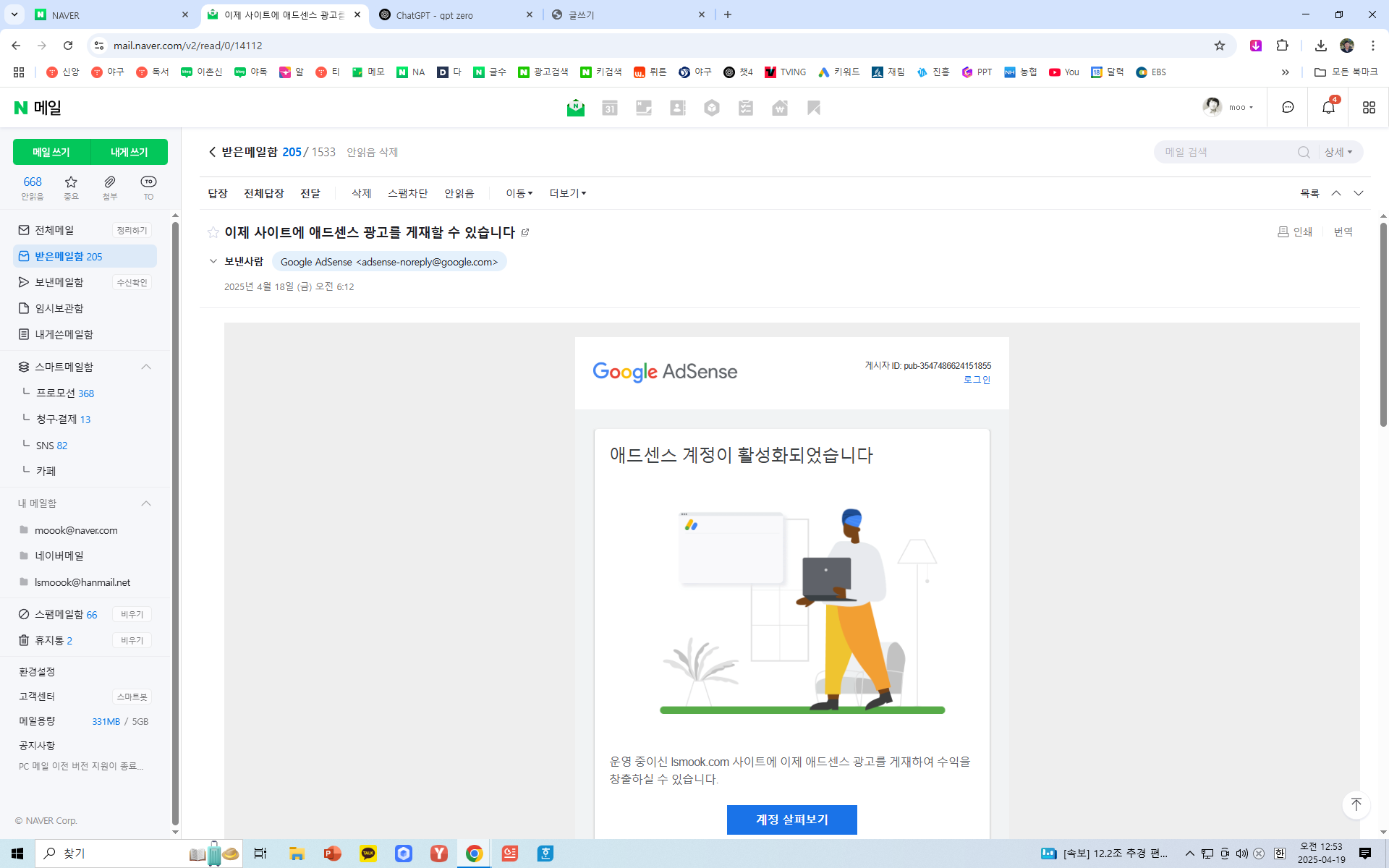1389x868 pixels.
Task: Expand the 더보기 more options dropdown
Action: click(x=567, y=193)
